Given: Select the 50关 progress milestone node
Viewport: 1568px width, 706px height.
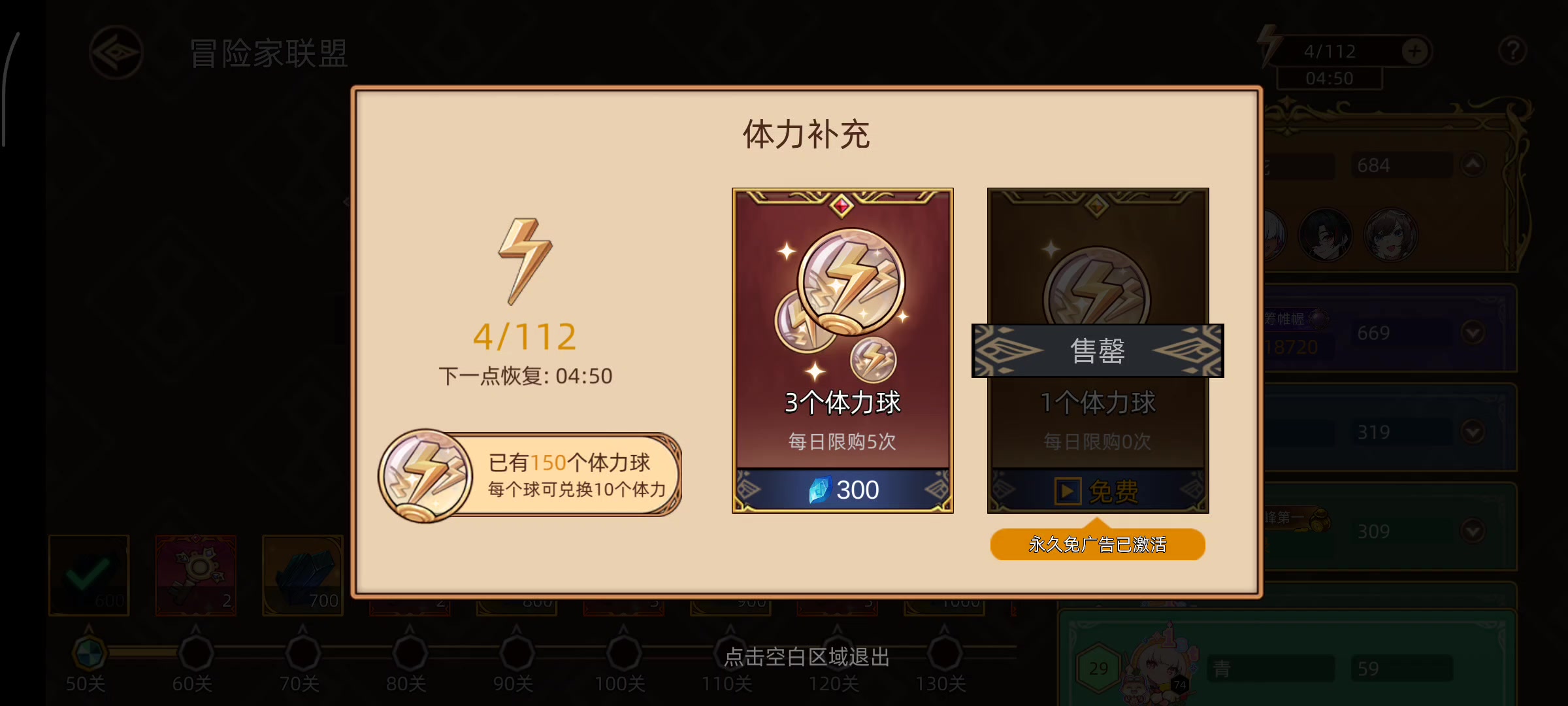Looking at the screenshot, I should [88, 652].
